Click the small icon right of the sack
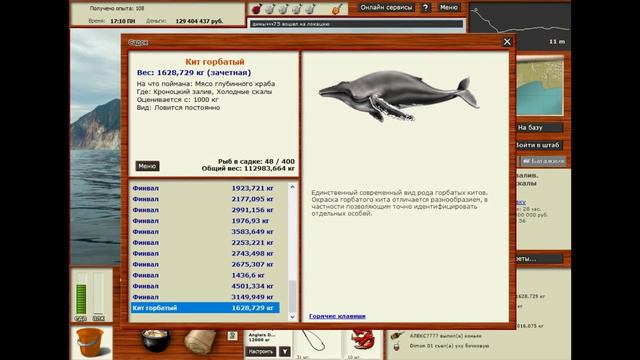Viewport: 640px width, 360px height. point(232,336)
